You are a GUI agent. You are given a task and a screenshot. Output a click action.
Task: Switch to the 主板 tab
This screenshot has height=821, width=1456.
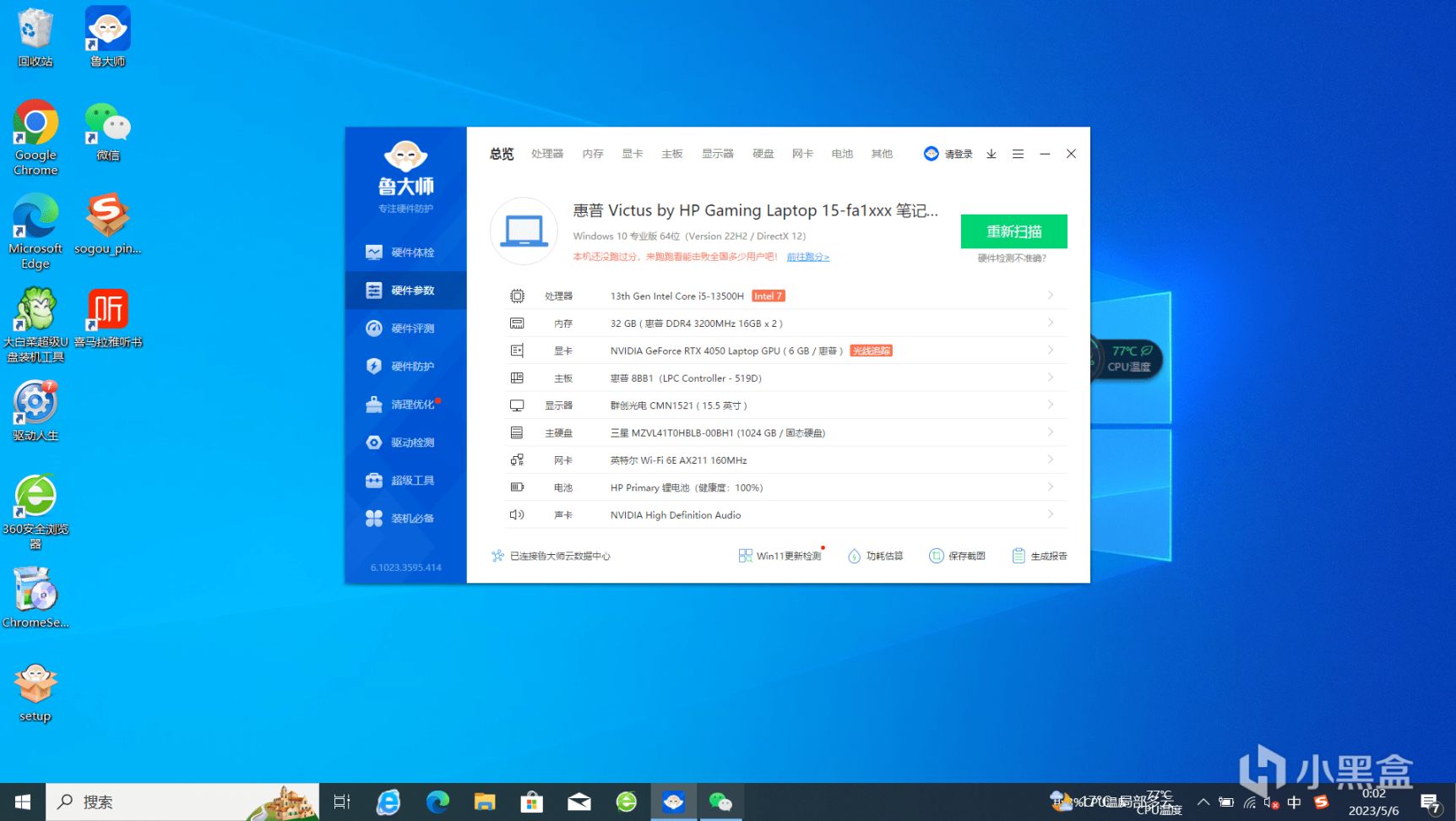tap(672, 154)
